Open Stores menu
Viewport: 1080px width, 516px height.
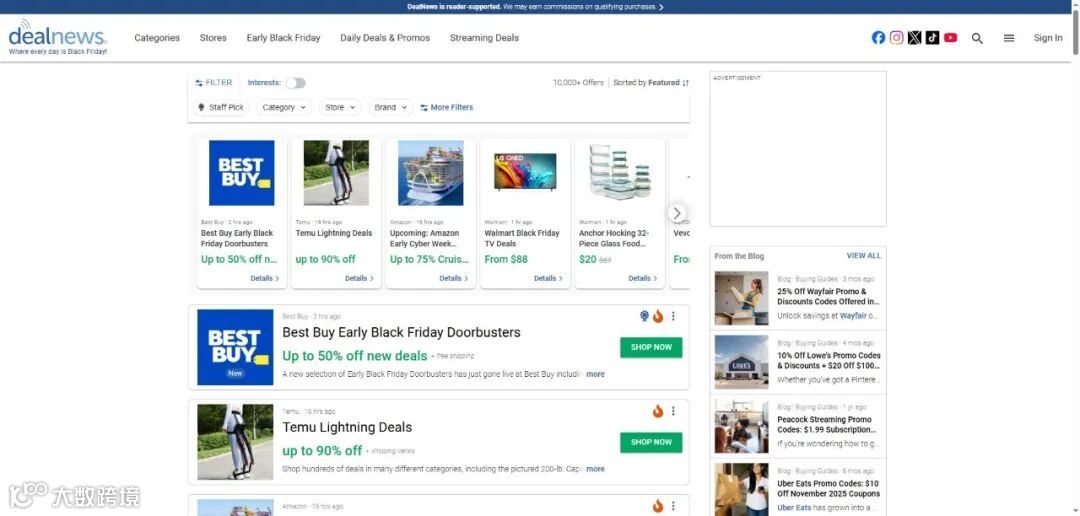(x=213, y=38)
